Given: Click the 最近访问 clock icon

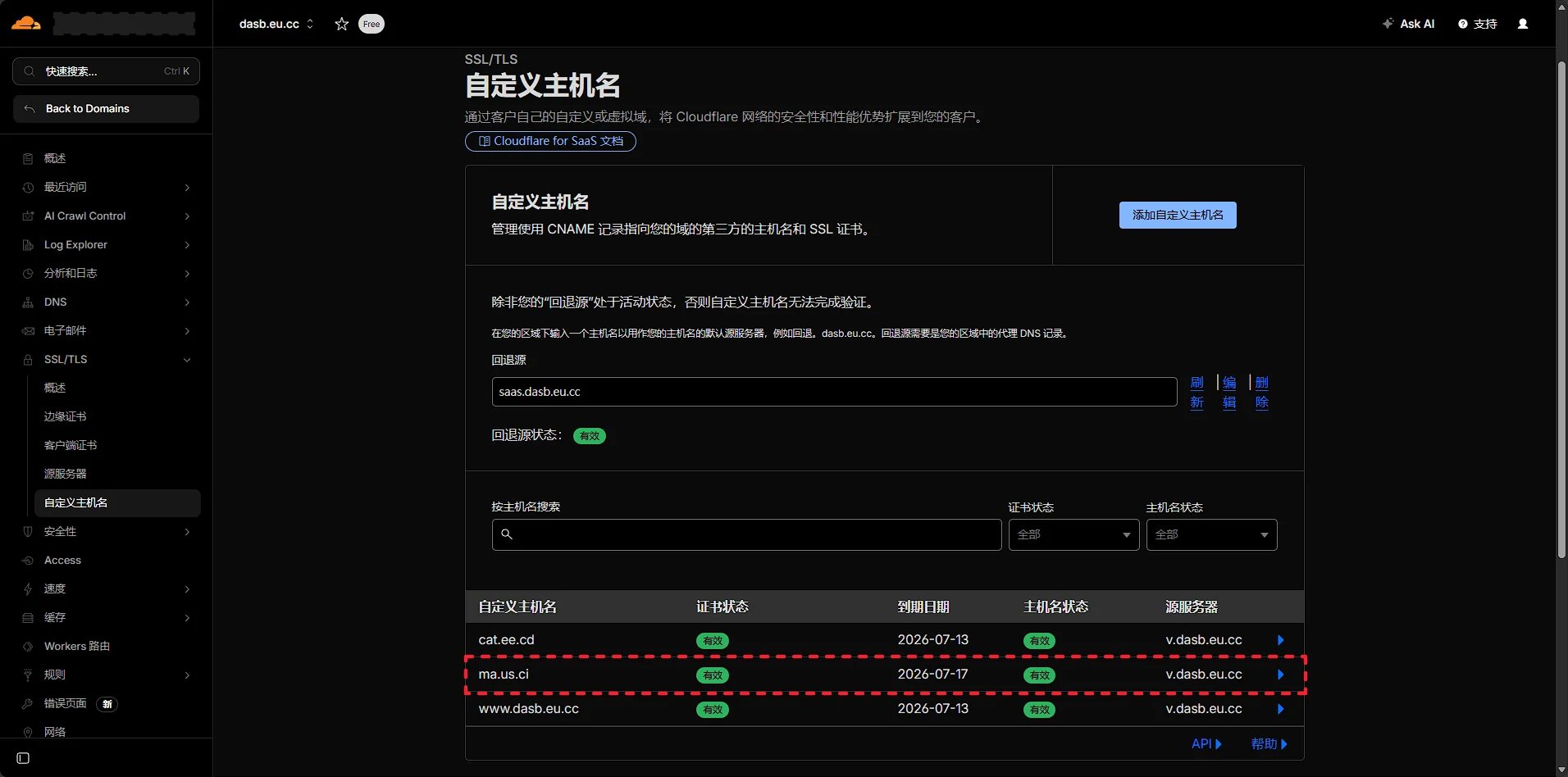Looking at the screenshot, I should click(x=28, y=187).
